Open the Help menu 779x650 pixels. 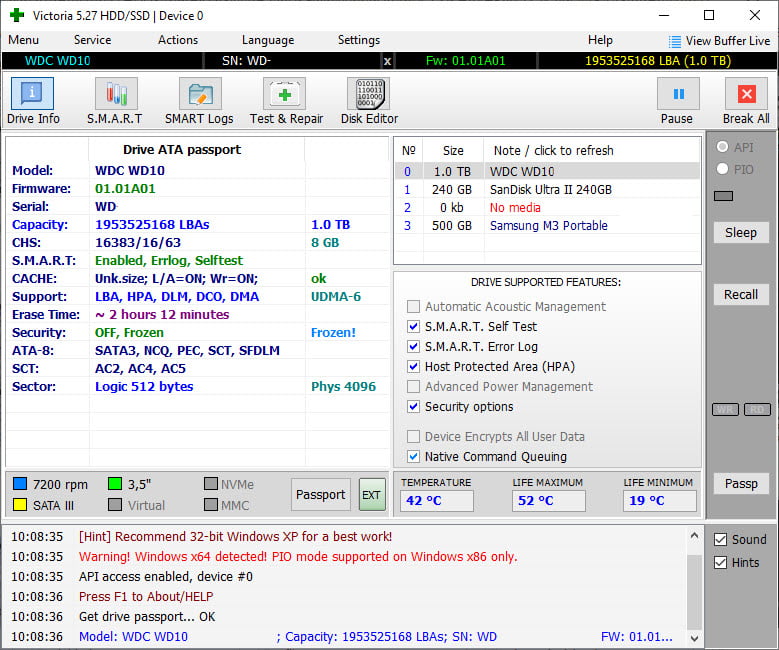[x=600, y=40]
